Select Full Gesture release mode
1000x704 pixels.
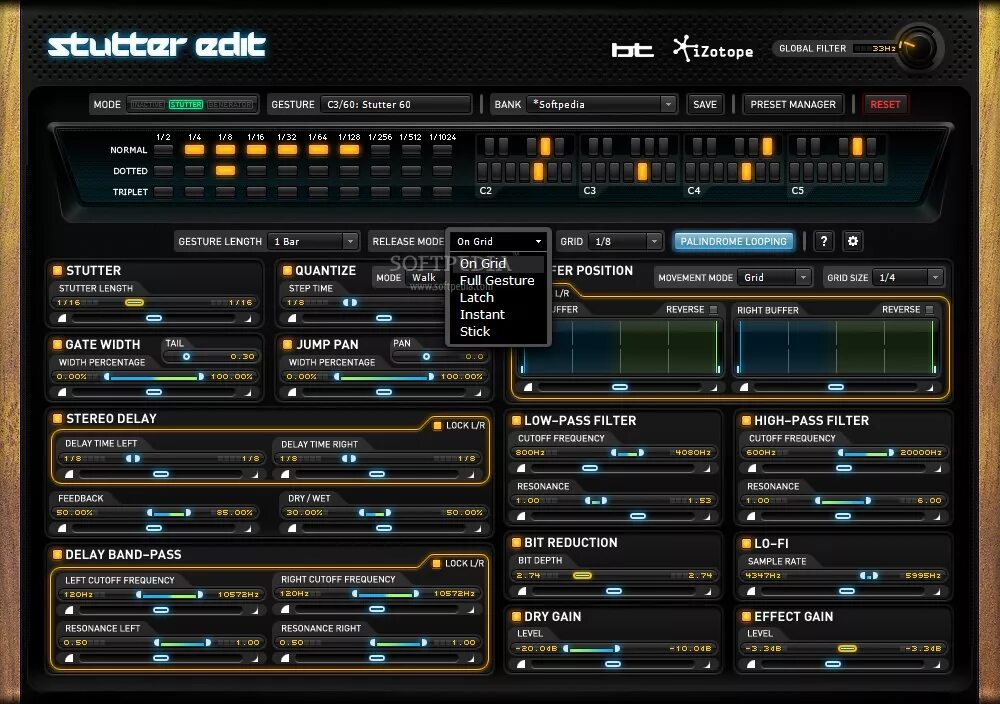point(497,281)
